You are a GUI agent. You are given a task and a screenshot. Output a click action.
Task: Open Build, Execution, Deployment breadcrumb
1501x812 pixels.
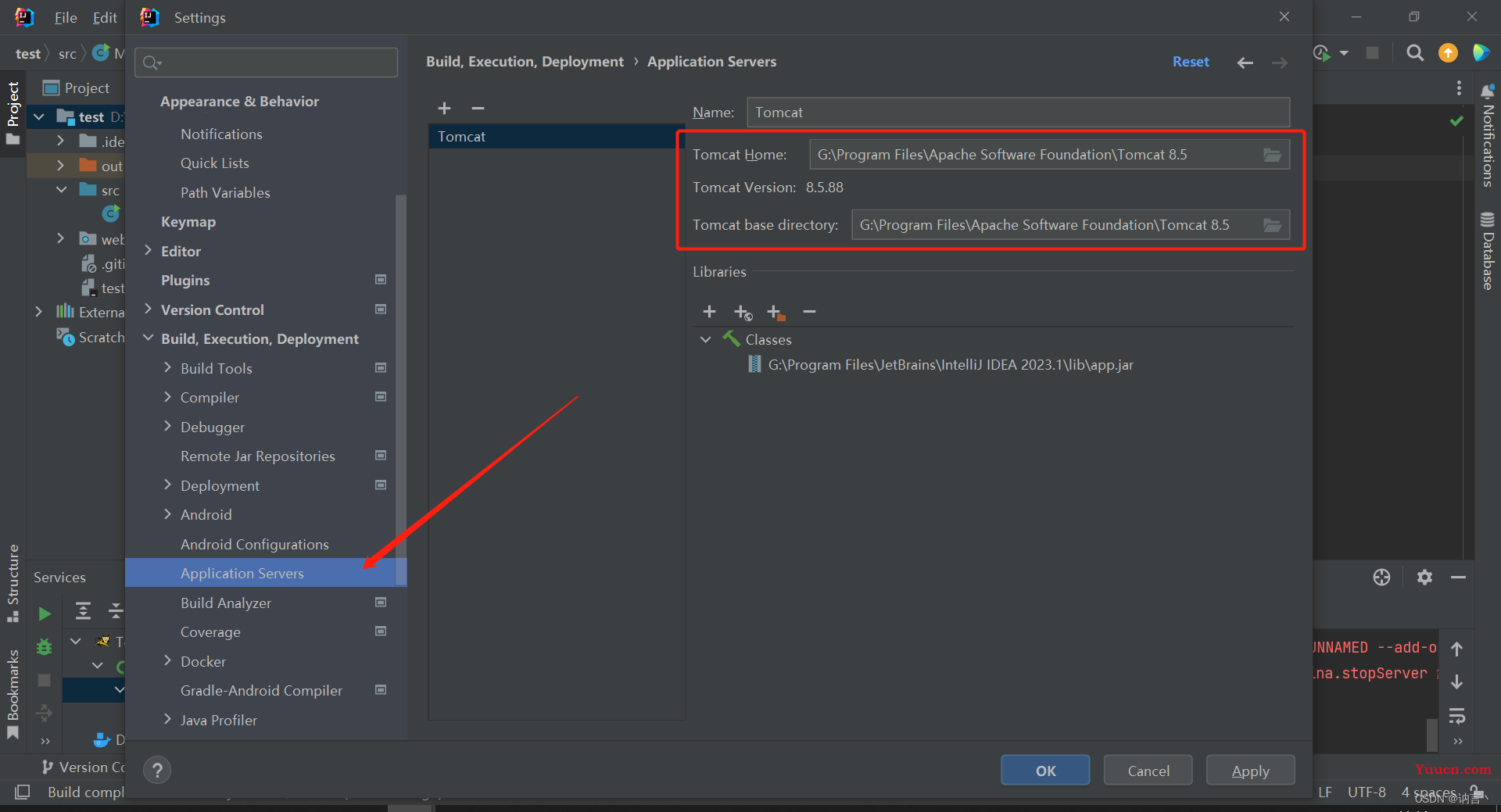click(525, 62)
